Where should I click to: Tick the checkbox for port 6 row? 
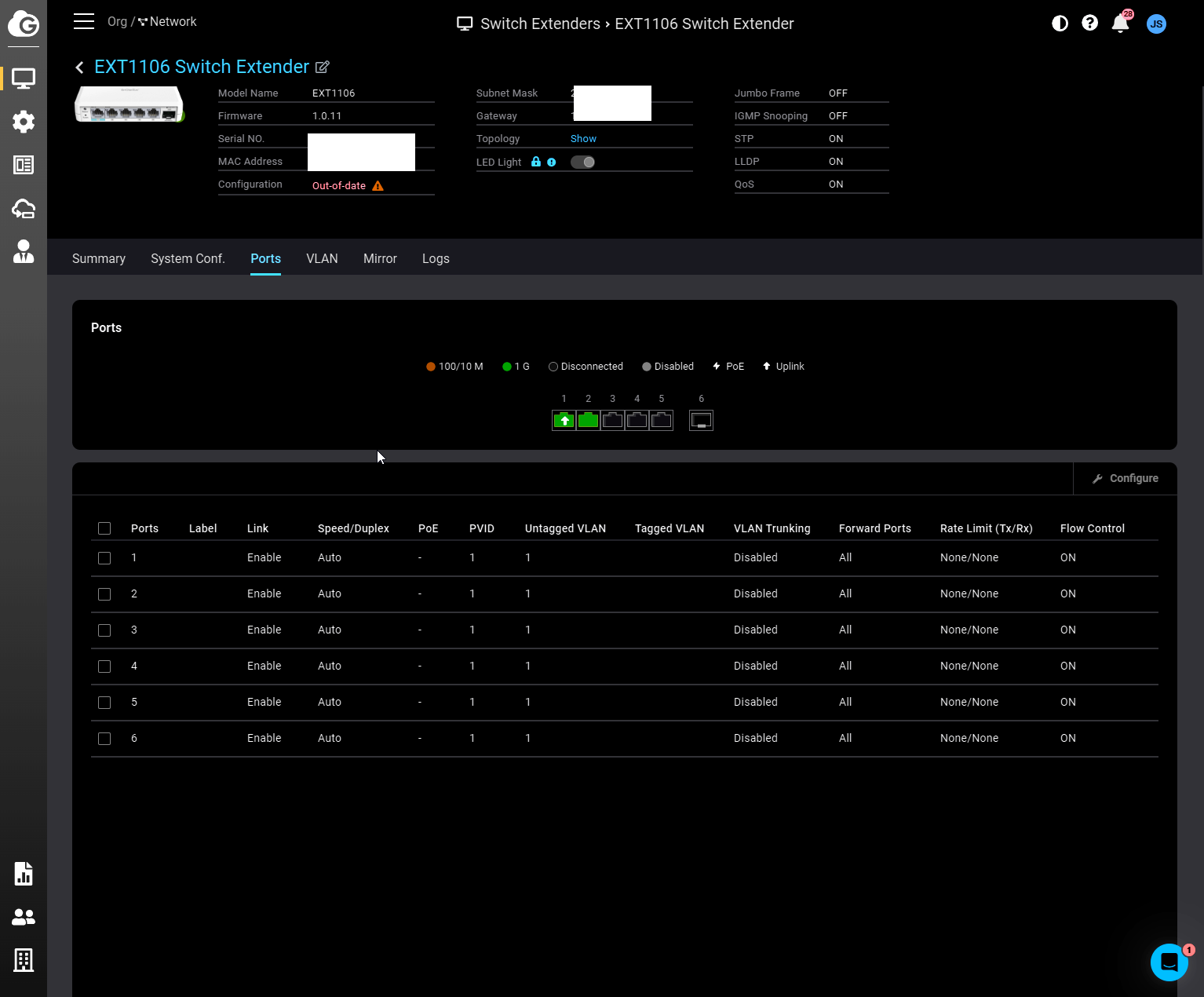pyautogui.click(x=104, y=739)
